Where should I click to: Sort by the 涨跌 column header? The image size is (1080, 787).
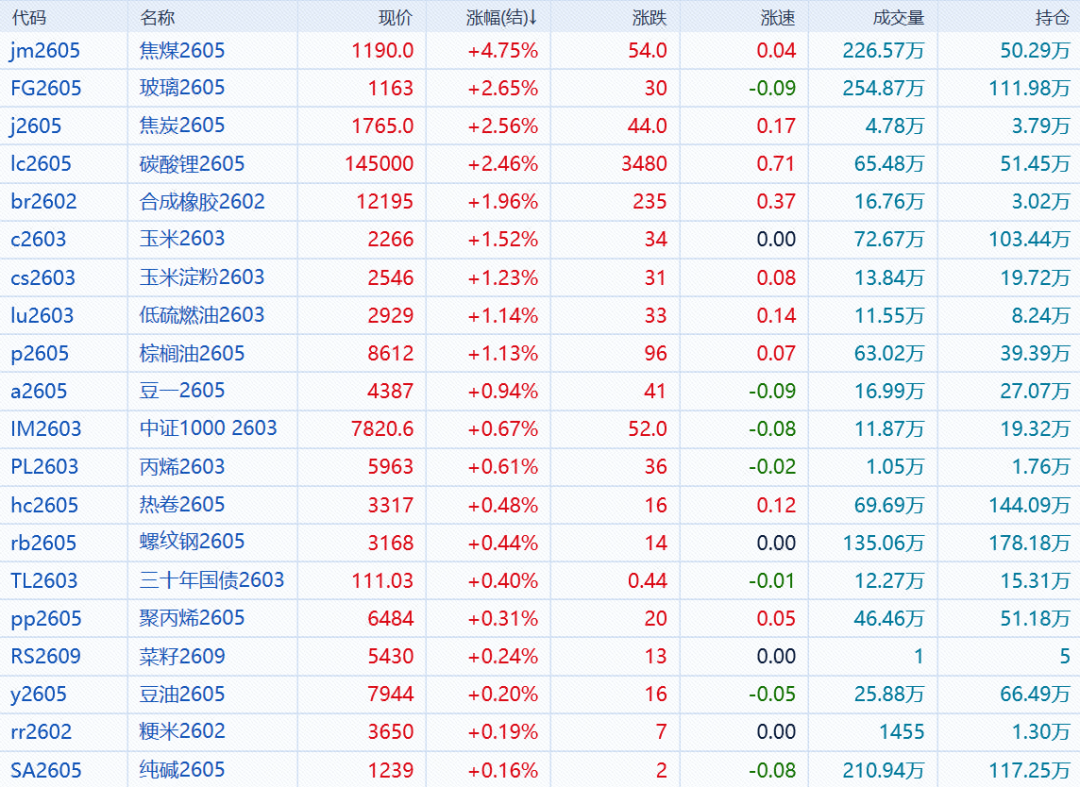pyautogui.click(x=650, y=18)
